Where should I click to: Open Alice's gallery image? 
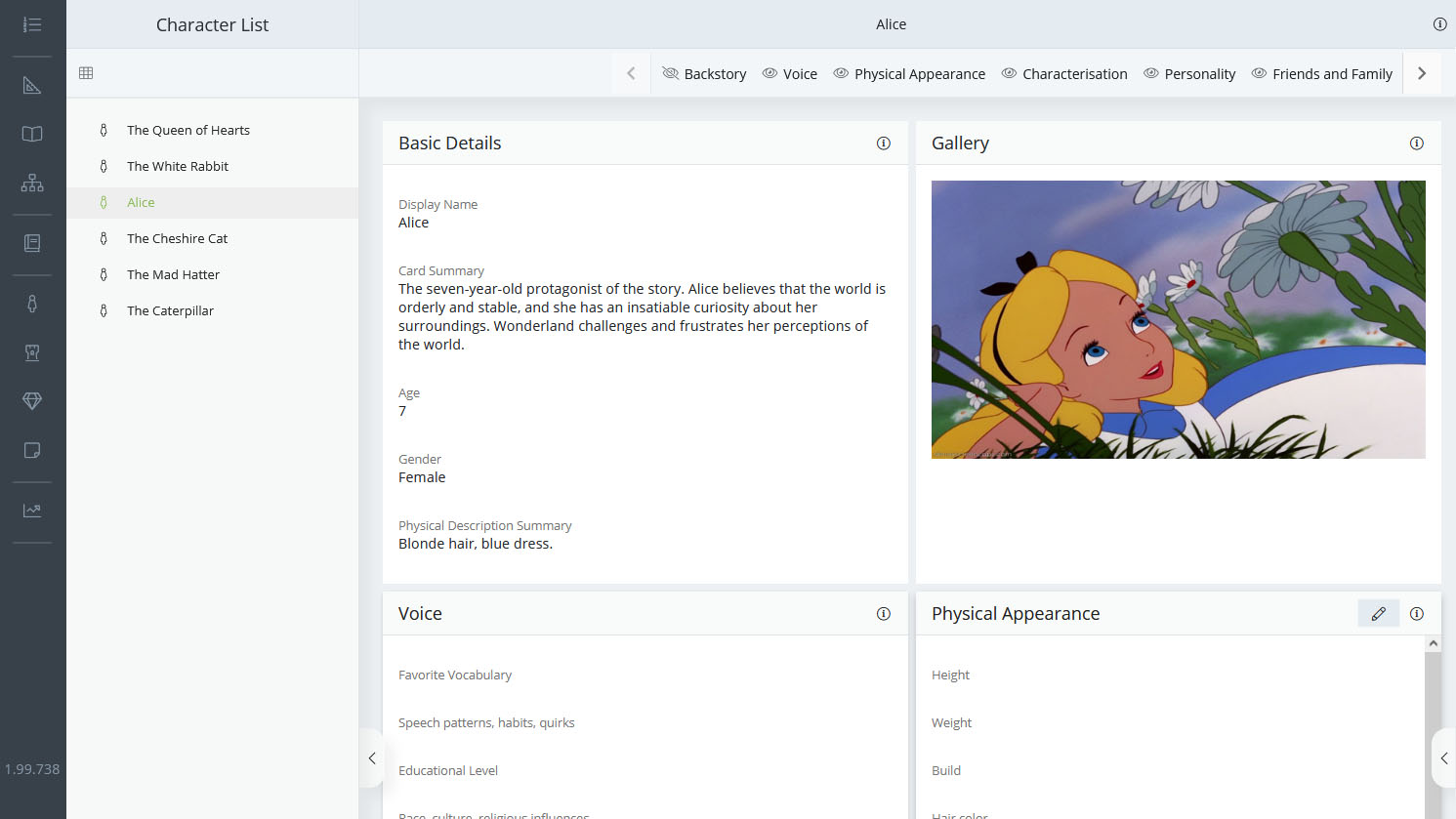pyautogui.click(x=1178, y=319)
